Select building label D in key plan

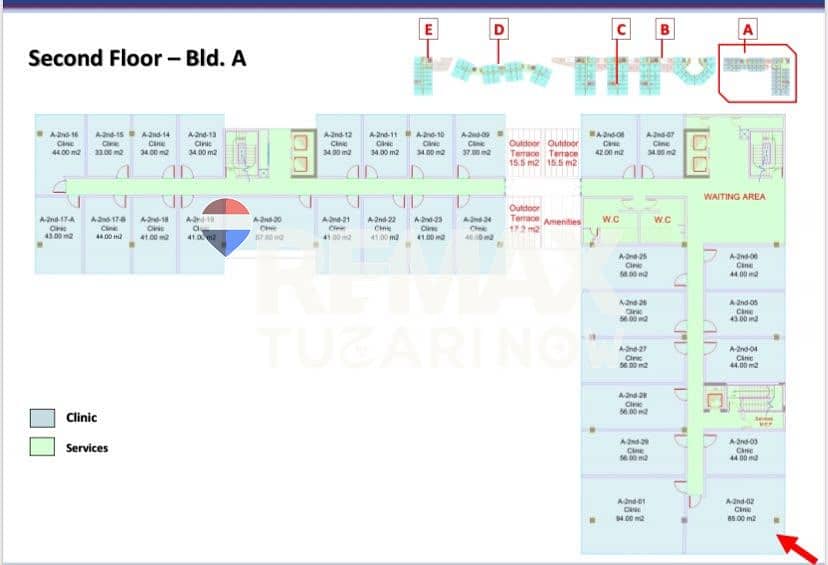click(x=498, y=30)
